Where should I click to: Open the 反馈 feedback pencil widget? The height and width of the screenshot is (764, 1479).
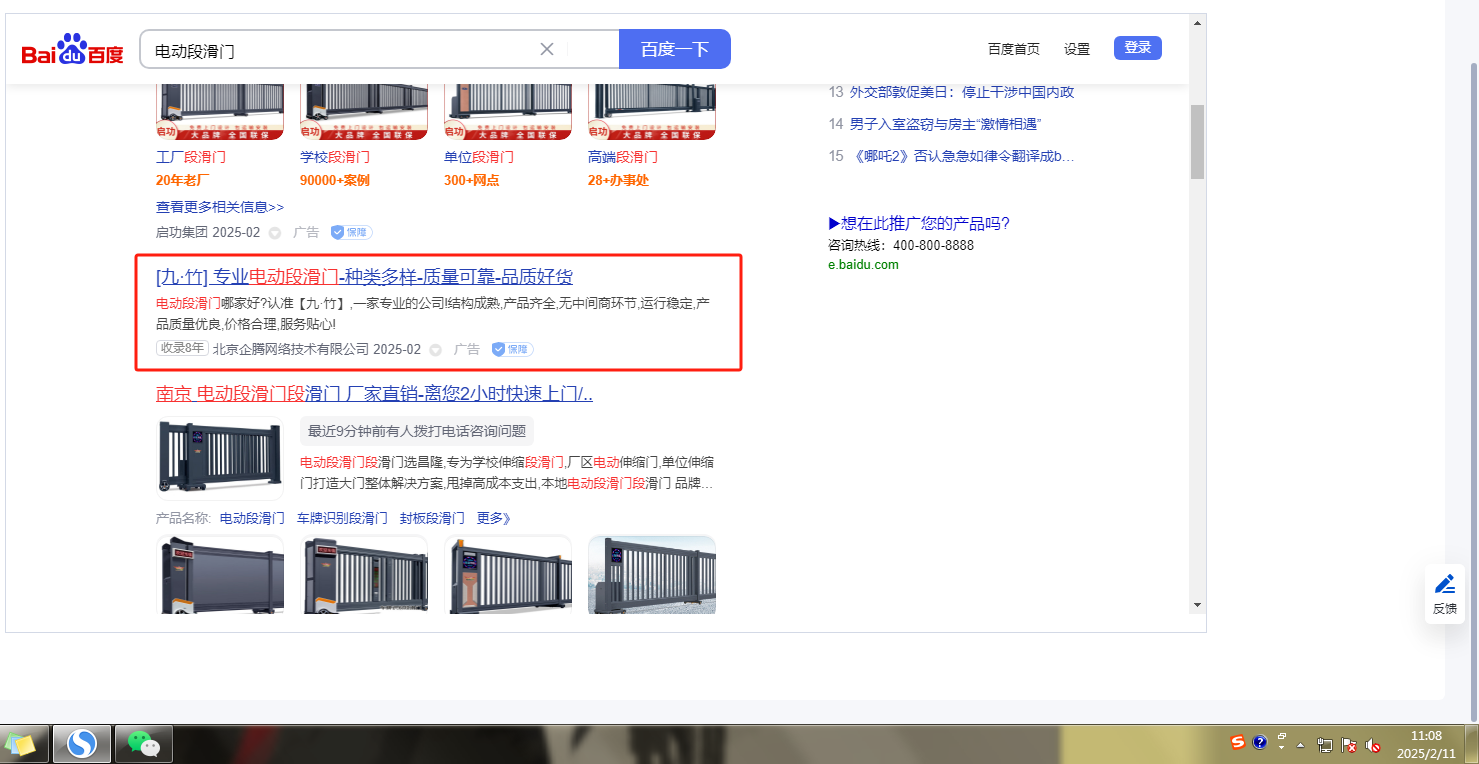1445,593
